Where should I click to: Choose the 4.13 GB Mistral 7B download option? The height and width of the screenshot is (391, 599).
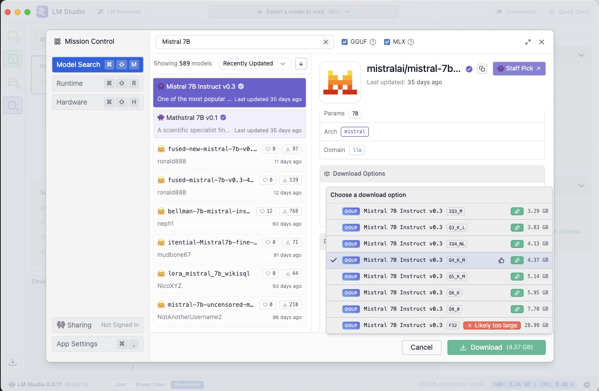point(439,244)
